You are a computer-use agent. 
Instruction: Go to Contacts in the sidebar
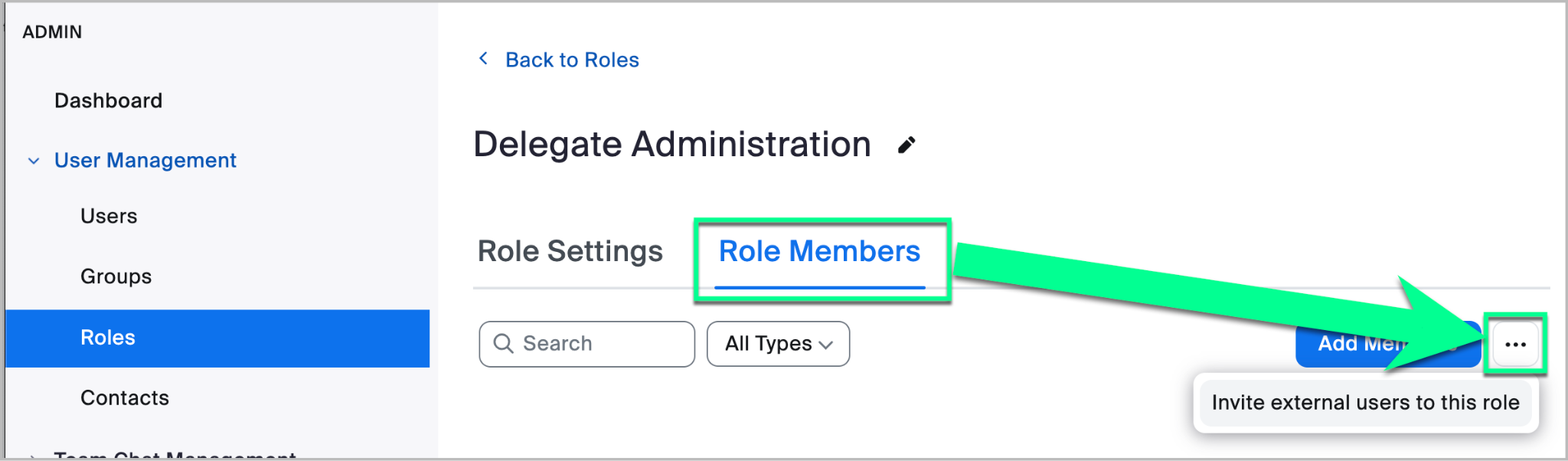[x=125, y=398]
